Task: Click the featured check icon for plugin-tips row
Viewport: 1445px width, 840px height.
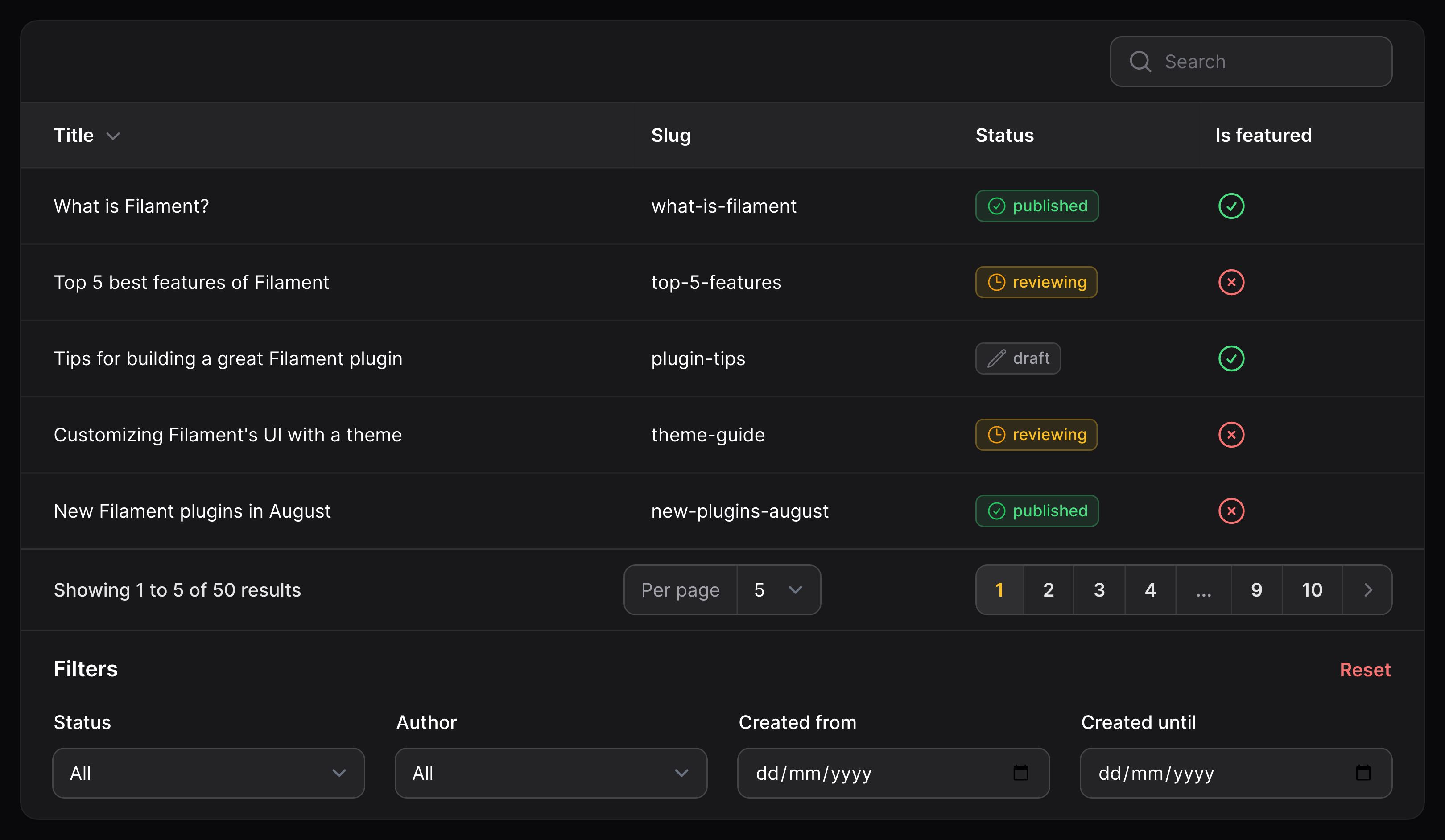Action: pyautogui.click(x=1231, y=358)
